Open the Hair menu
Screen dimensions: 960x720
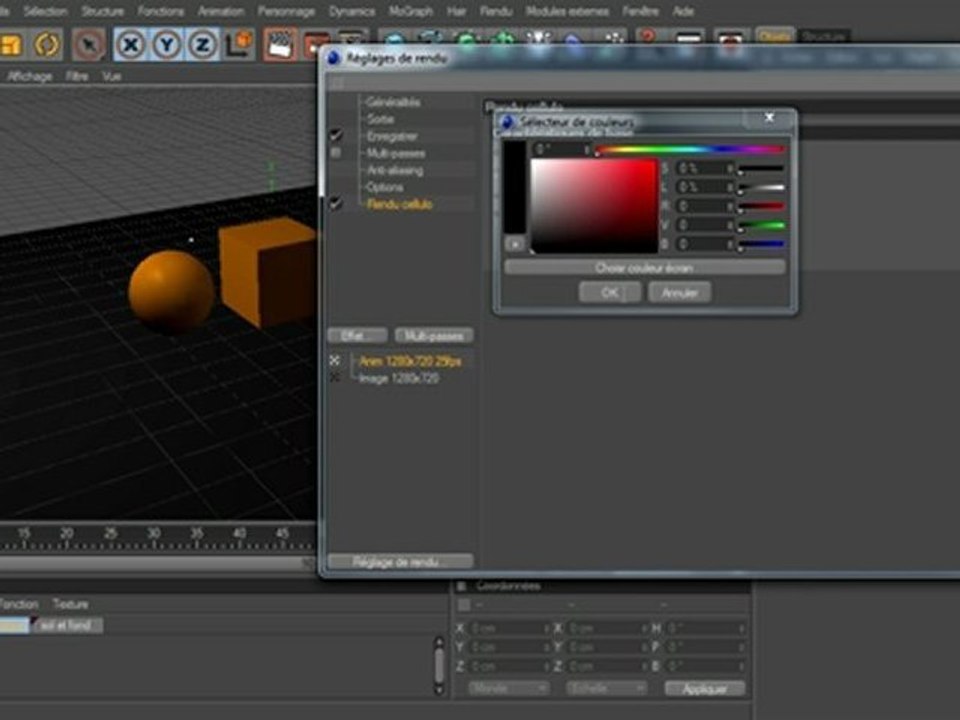[x=456, y=11]
